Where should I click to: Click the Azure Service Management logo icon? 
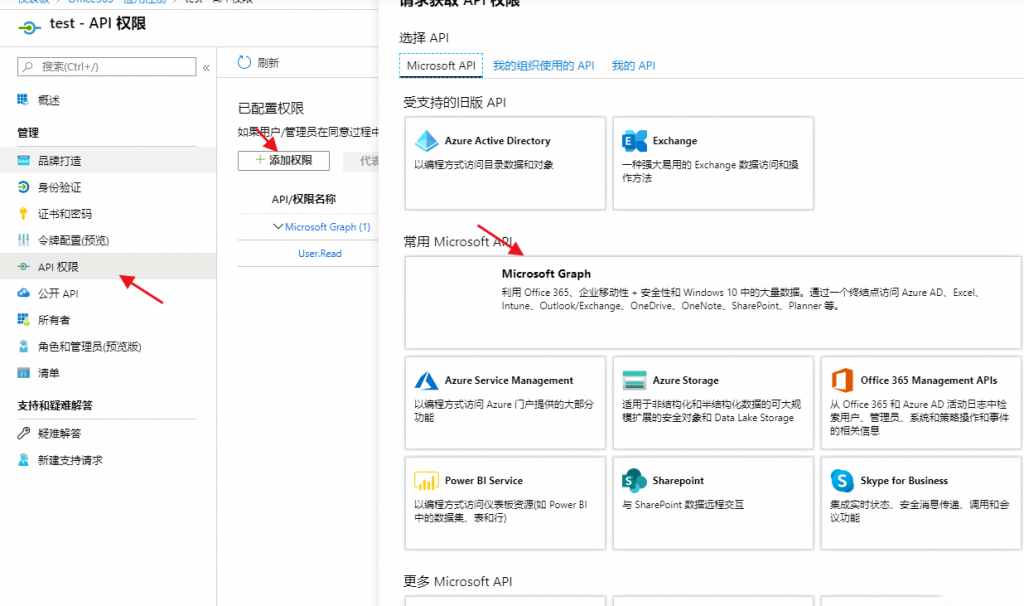coord(426,380)
